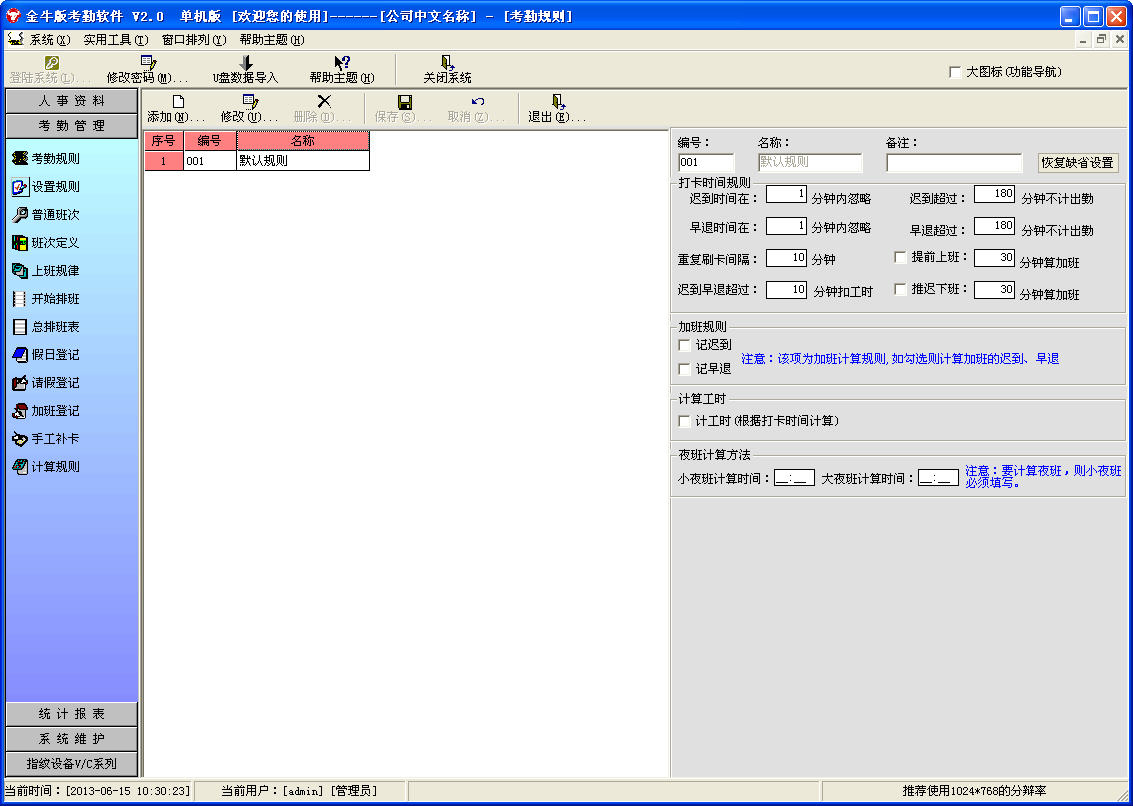Image resolution: width=1133 pixels, height=806 pixels.
Task: Click the 备注 input field
Action: tap(953, 163)
